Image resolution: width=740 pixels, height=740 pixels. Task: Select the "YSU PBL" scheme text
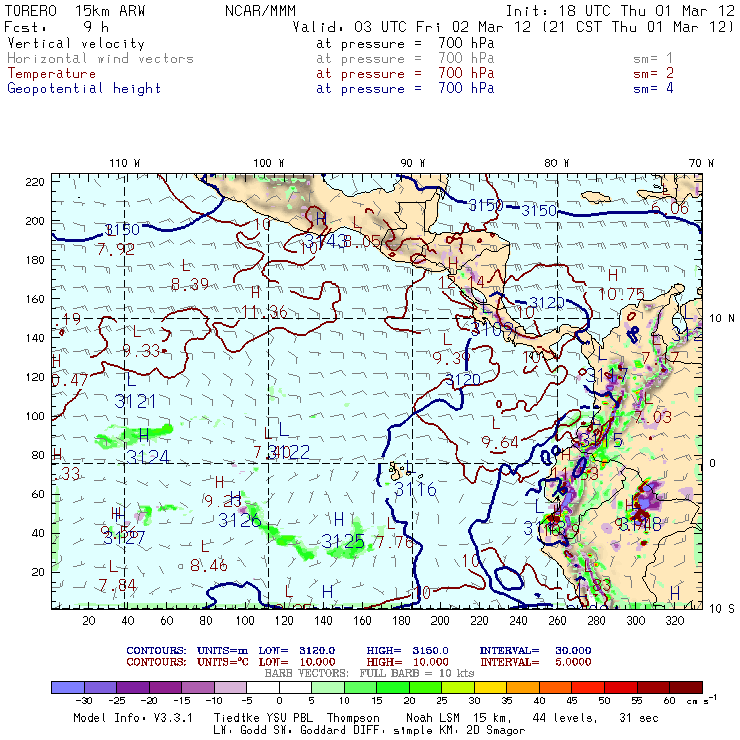point(289,718)
